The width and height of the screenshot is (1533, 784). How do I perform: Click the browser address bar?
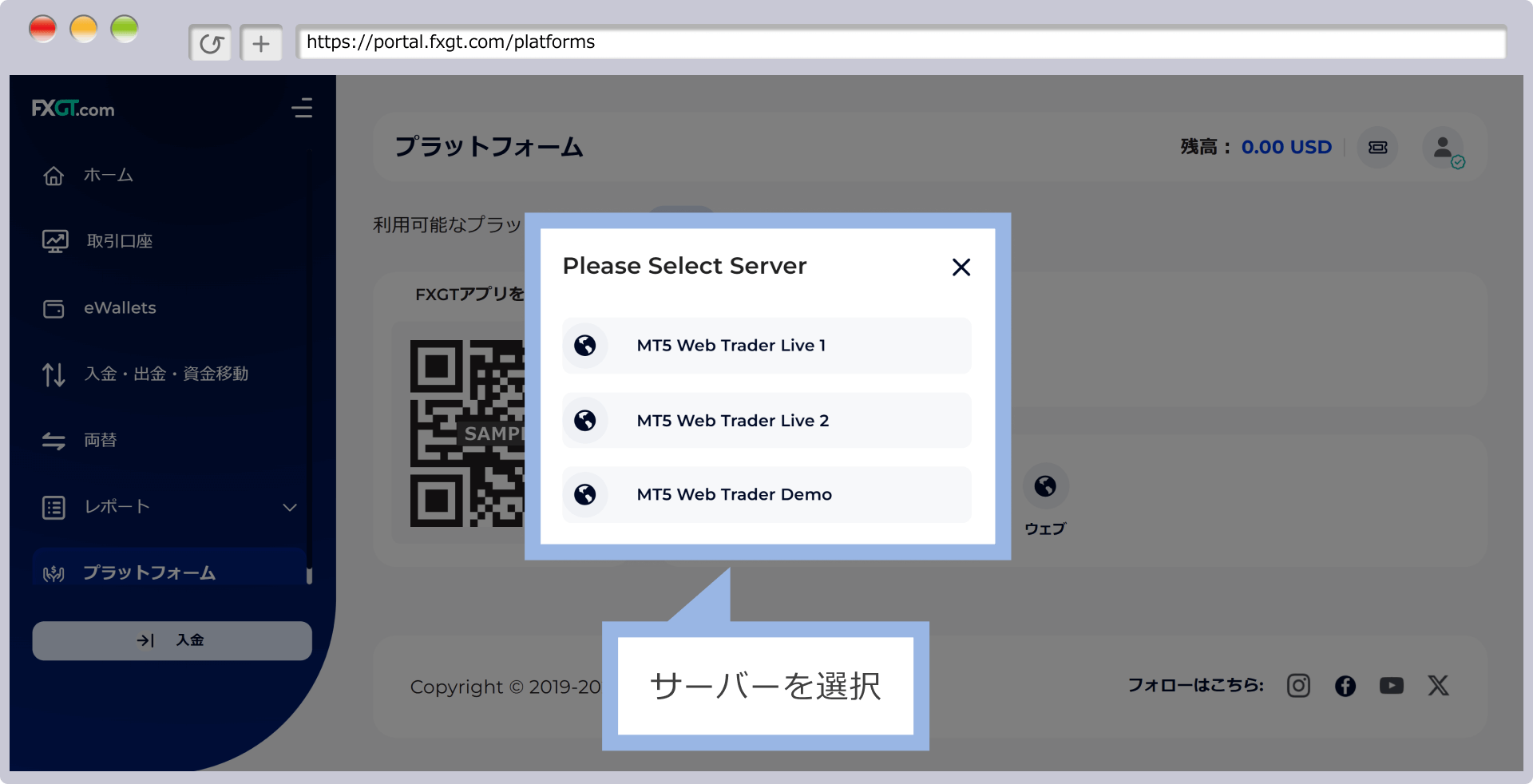click(901, 42)
